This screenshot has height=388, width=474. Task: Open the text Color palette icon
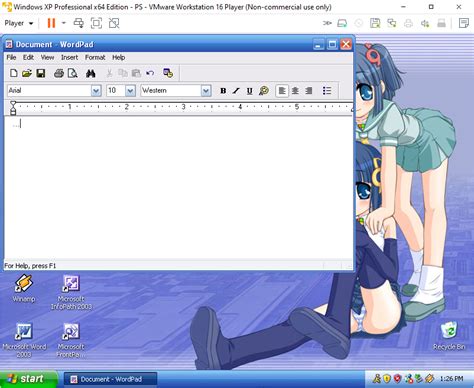click(x=264, y=90)
